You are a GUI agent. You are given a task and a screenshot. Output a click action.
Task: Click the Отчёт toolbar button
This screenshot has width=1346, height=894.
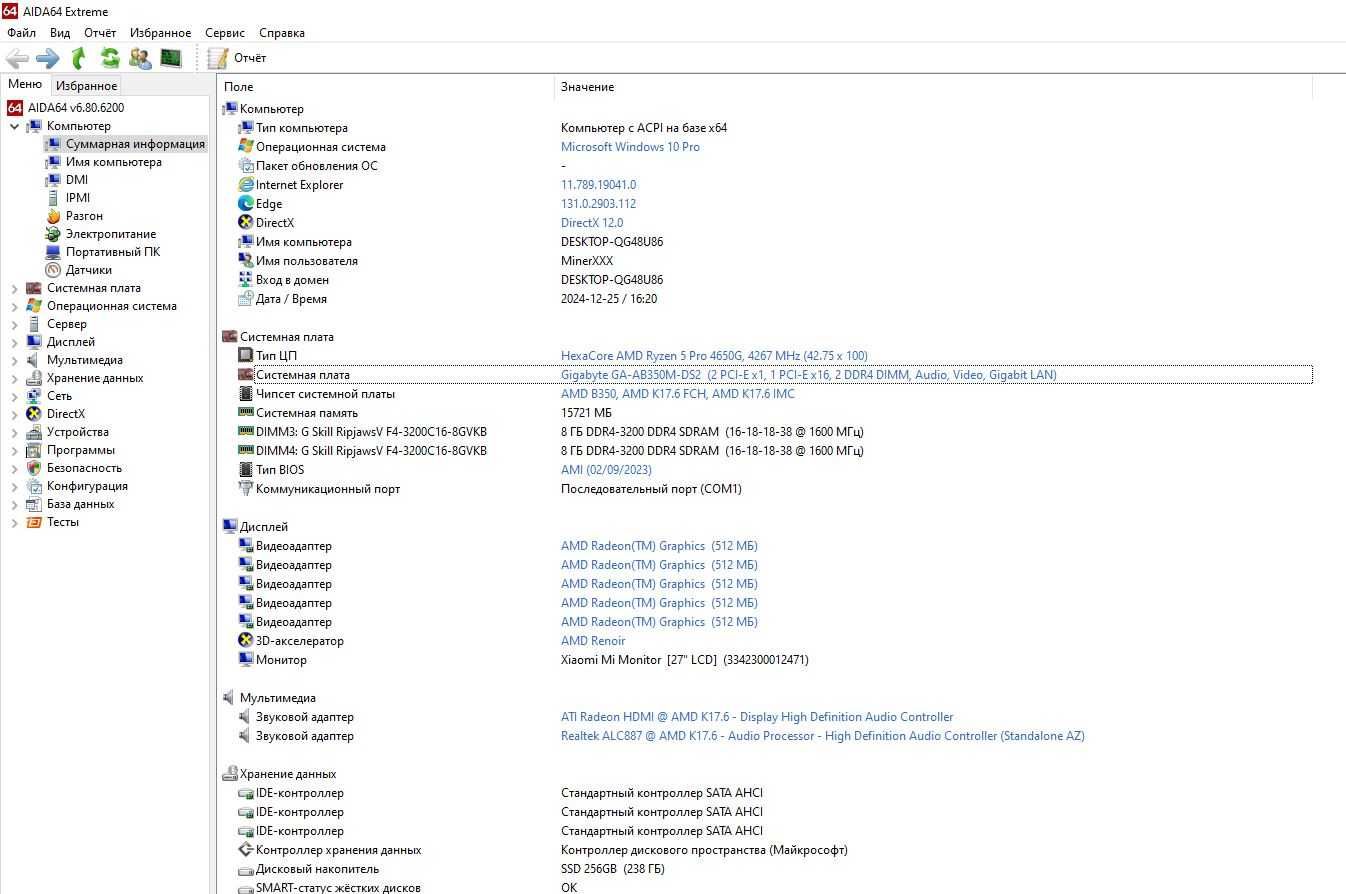click(x=237, y=58)
